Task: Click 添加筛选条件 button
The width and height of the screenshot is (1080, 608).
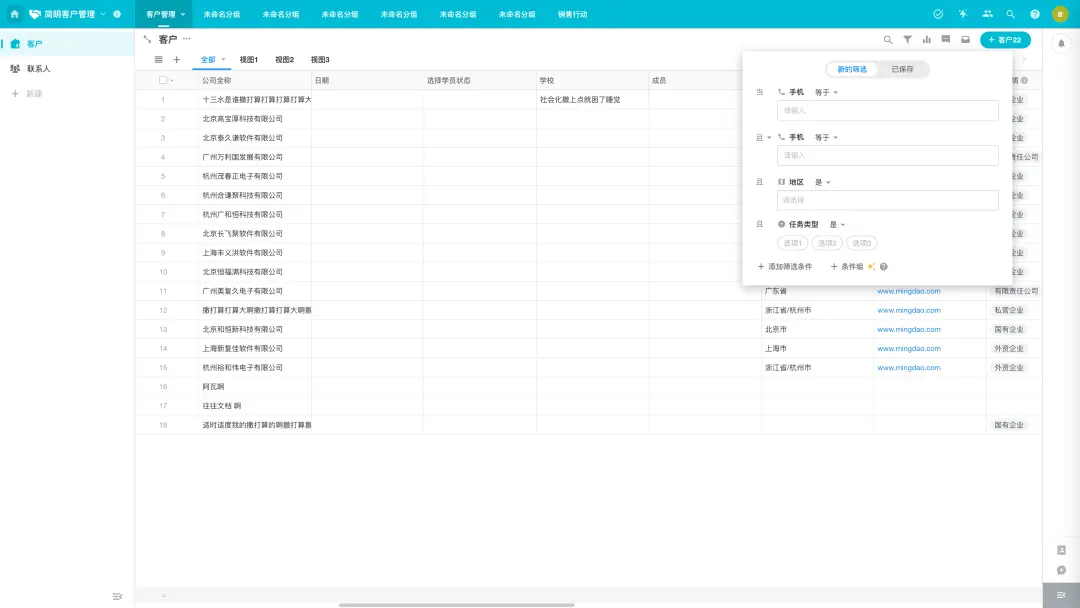Action: point(785,267)
